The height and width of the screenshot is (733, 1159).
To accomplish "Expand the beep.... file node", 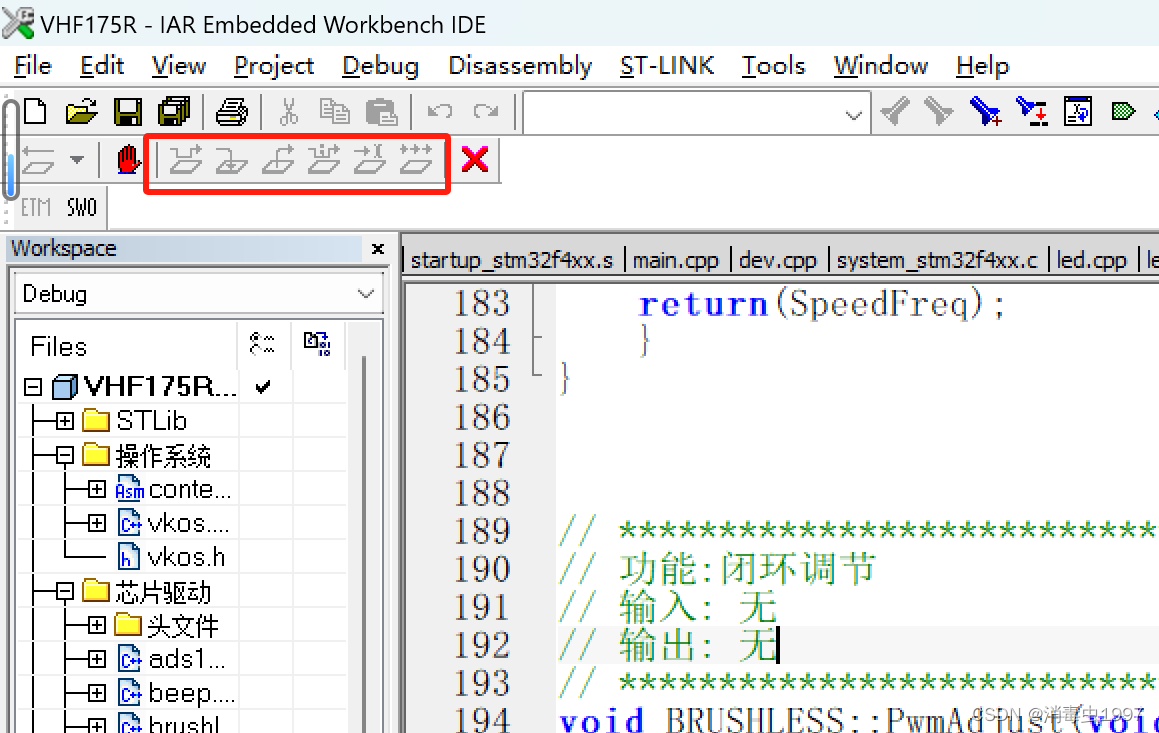I will (x=97, y=693).
